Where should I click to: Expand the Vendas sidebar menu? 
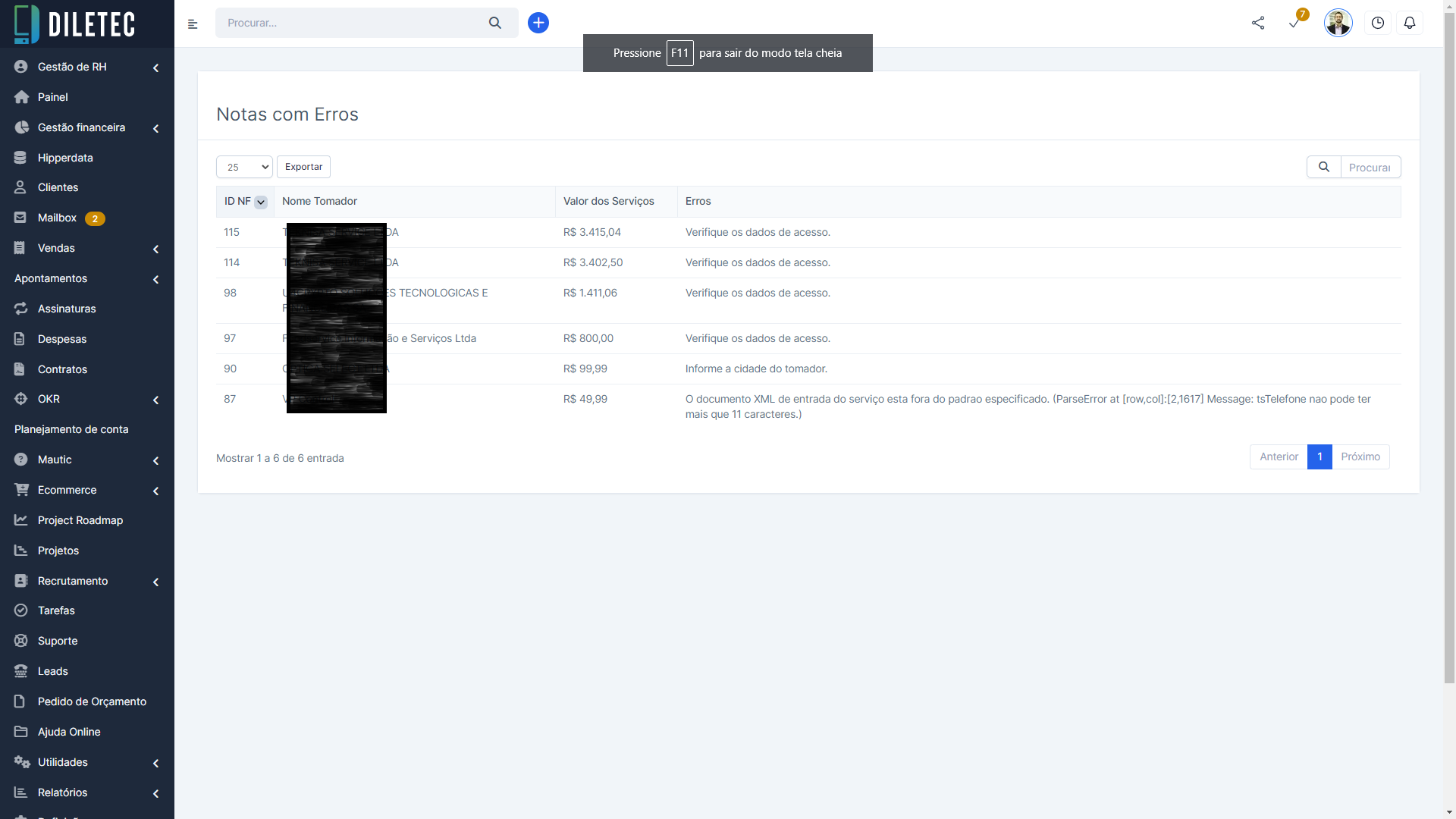[57, 248]
